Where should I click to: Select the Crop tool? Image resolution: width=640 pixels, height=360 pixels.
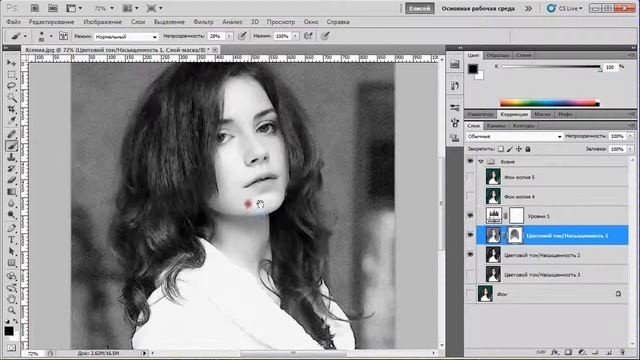click(x=11, y=109)
